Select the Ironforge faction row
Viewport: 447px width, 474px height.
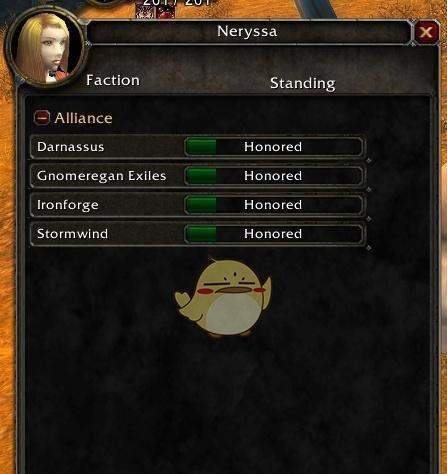click(198, 205)
